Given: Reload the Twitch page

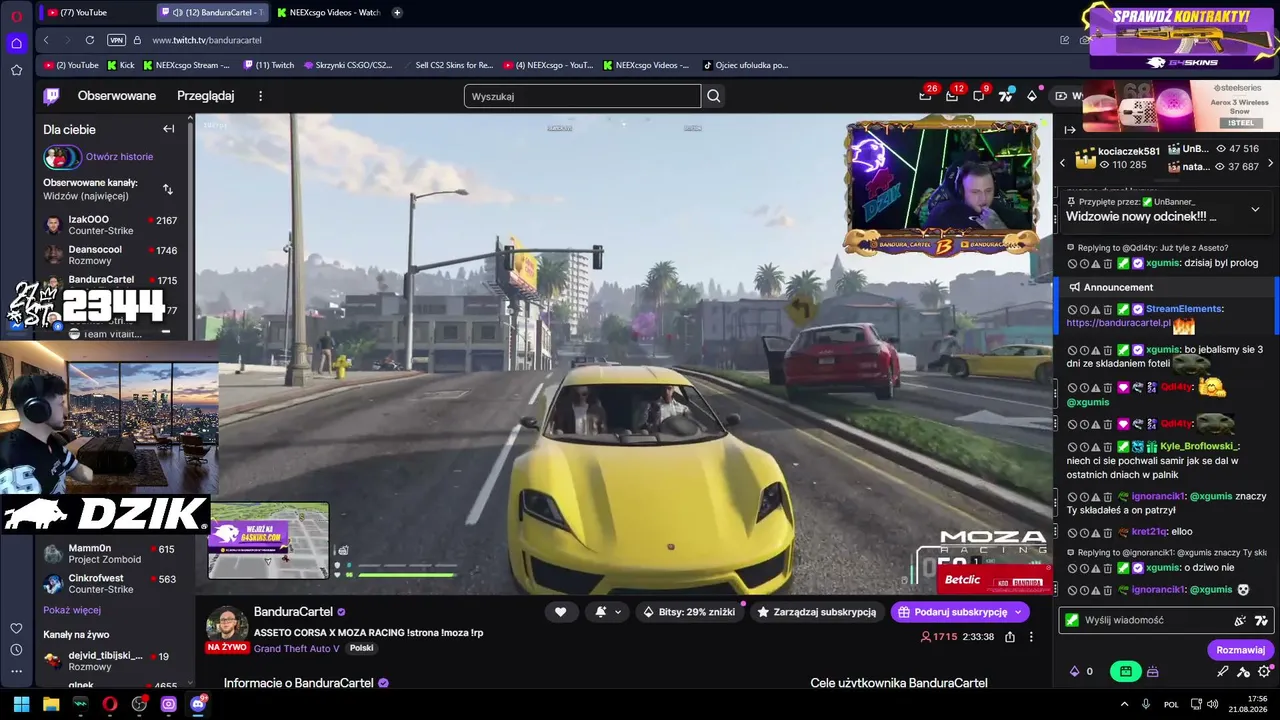Looking at the screenshot, I should point(90,40).
